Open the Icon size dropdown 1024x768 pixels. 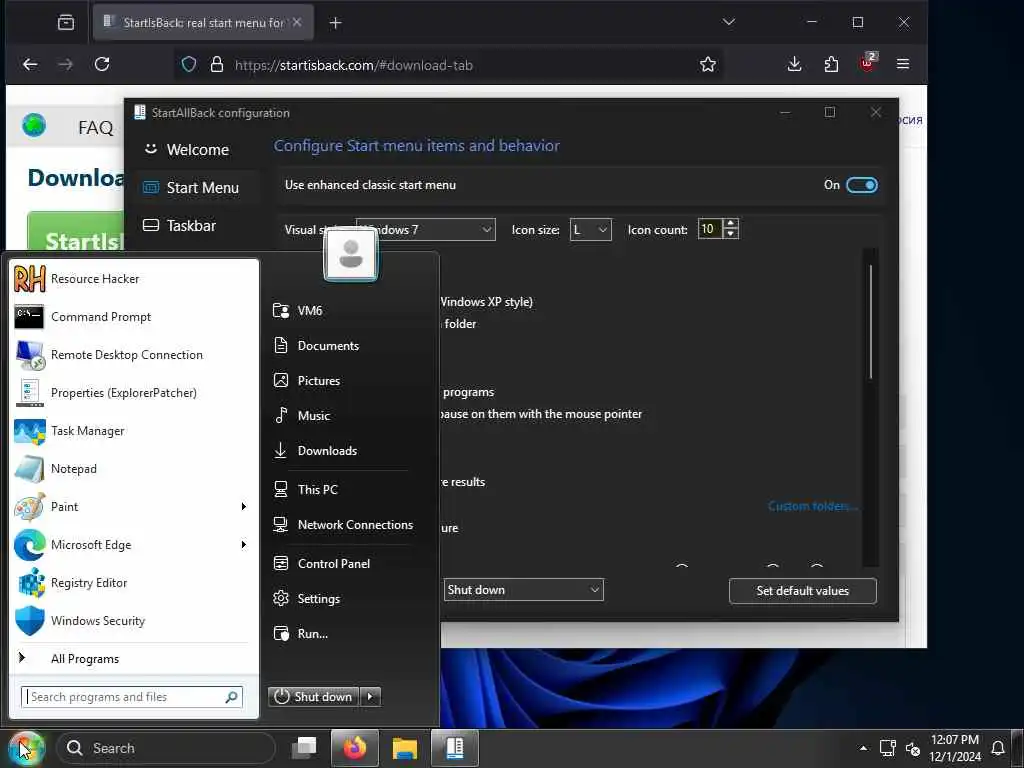[x=590, y=229]
